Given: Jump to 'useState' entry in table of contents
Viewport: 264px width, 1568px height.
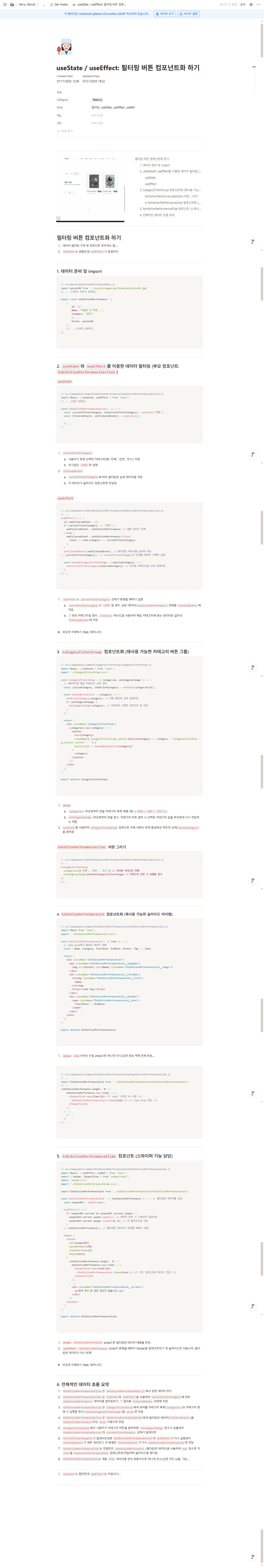Looking at the screenshot, I should click(150, 178).
